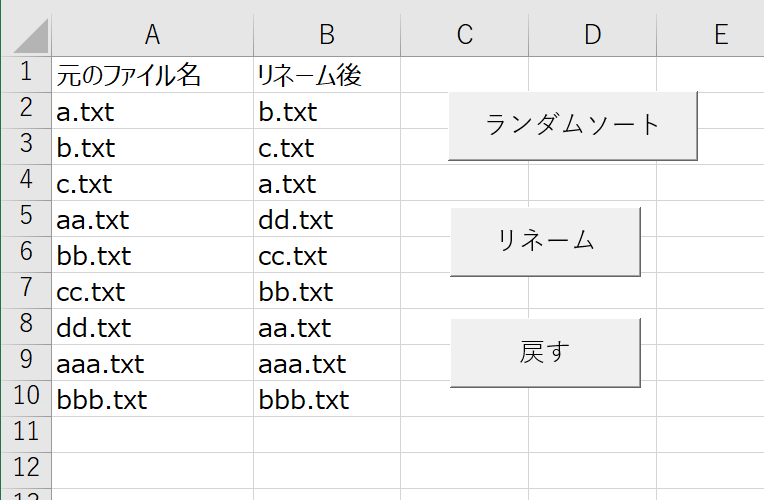Click the 戻す button
This screenshot has width=764, height=500.
(x=545, y=352)
